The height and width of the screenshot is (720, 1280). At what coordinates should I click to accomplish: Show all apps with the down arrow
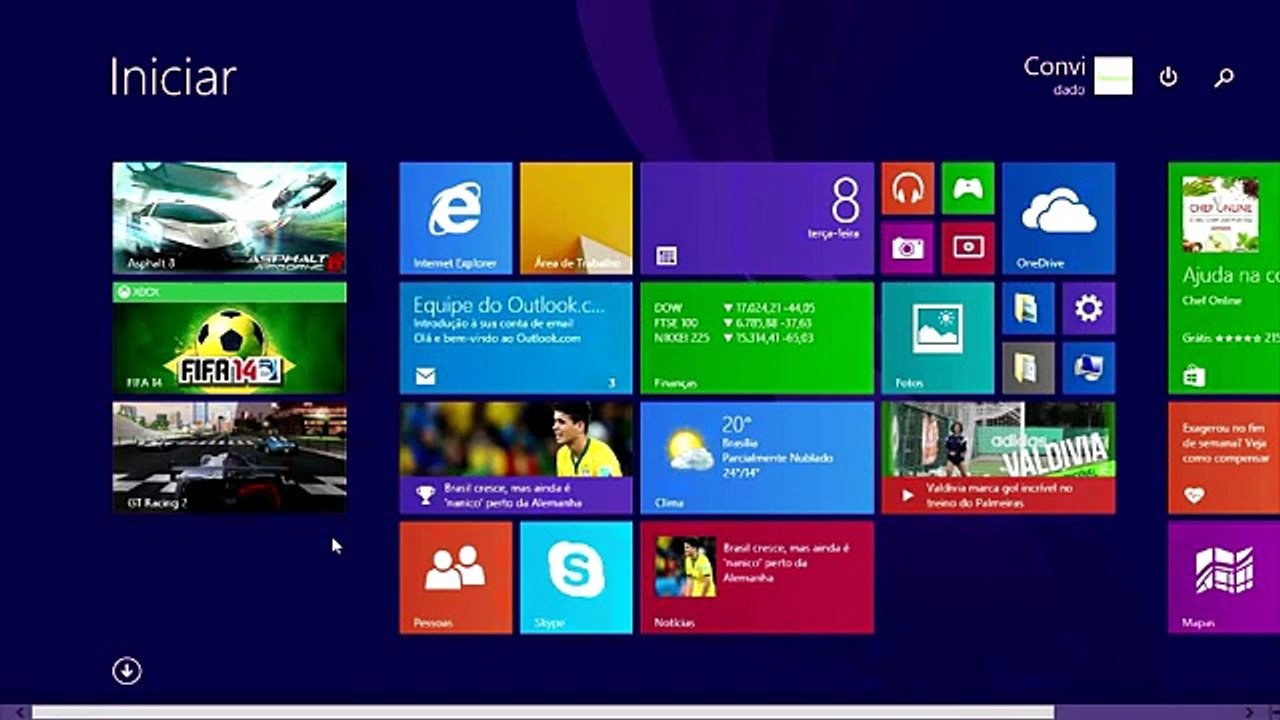pos(127,671)
